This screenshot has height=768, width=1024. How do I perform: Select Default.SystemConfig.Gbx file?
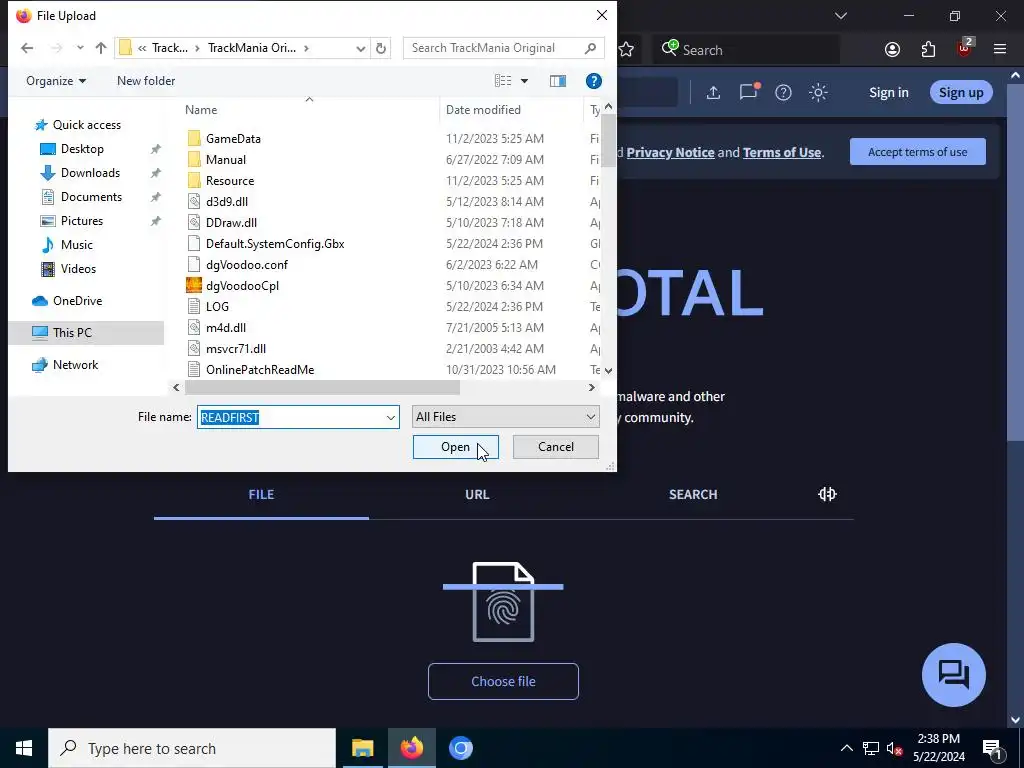click(275, 244)
